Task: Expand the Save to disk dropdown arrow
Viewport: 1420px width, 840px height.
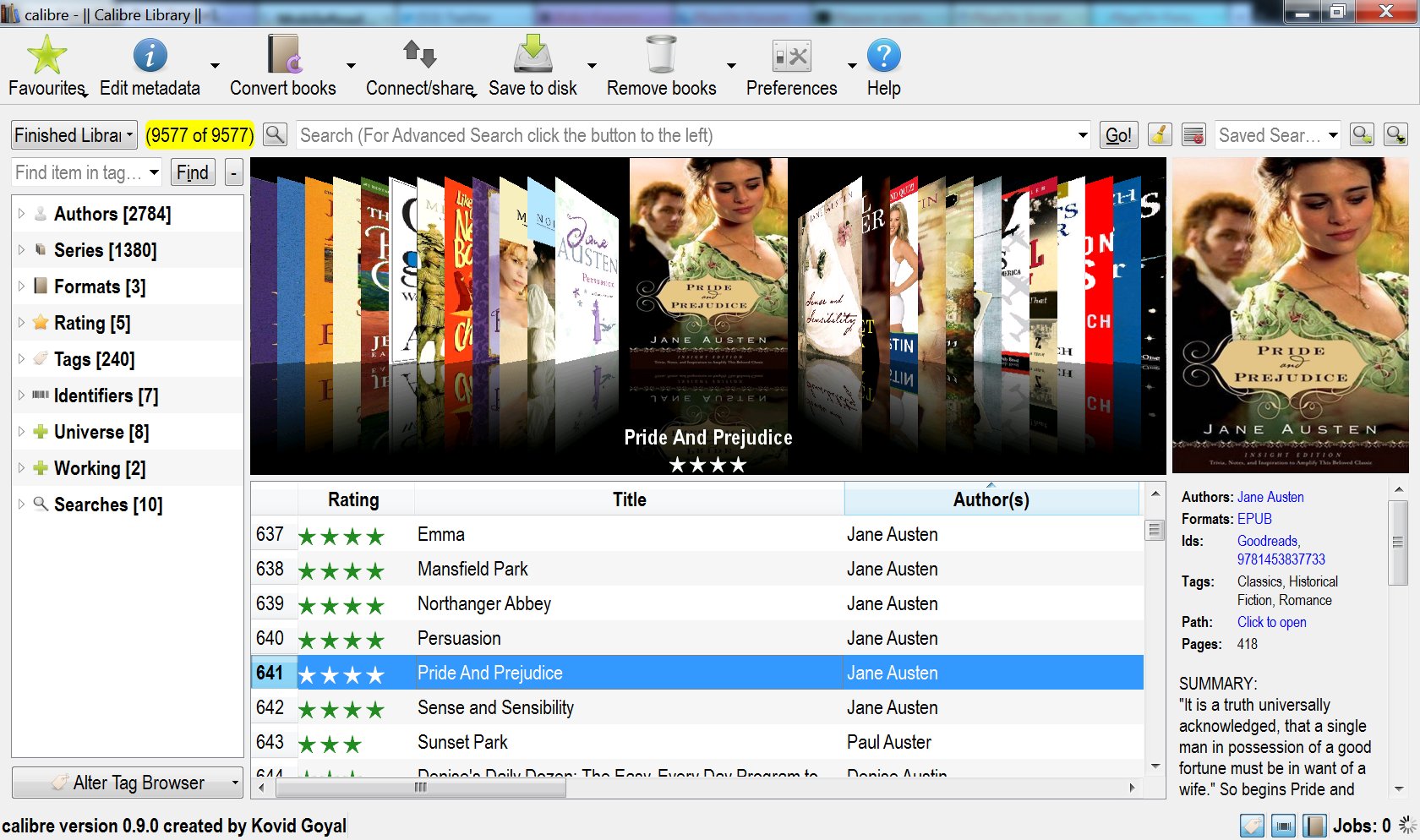Action: pos(592,65)
